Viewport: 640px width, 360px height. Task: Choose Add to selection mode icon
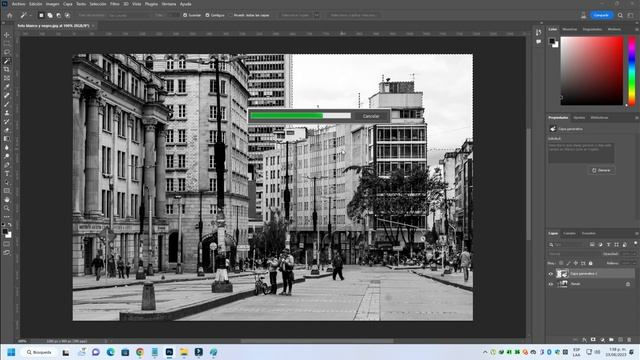[50, 15]
